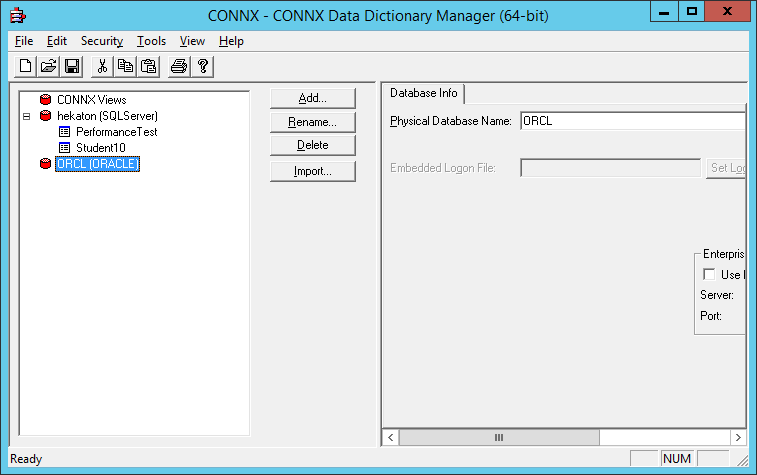757x475 pixels.
Task: Click the PerformanceTest table icon
Action: [64, 131]
